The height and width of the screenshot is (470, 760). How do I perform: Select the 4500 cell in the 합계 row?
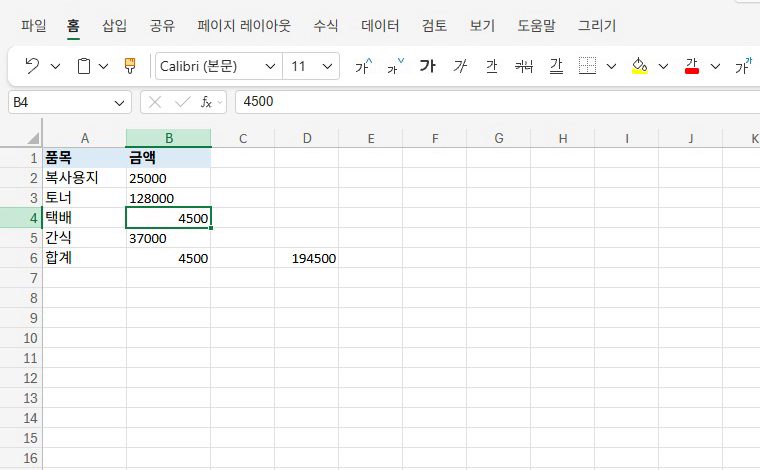(169, 258)
